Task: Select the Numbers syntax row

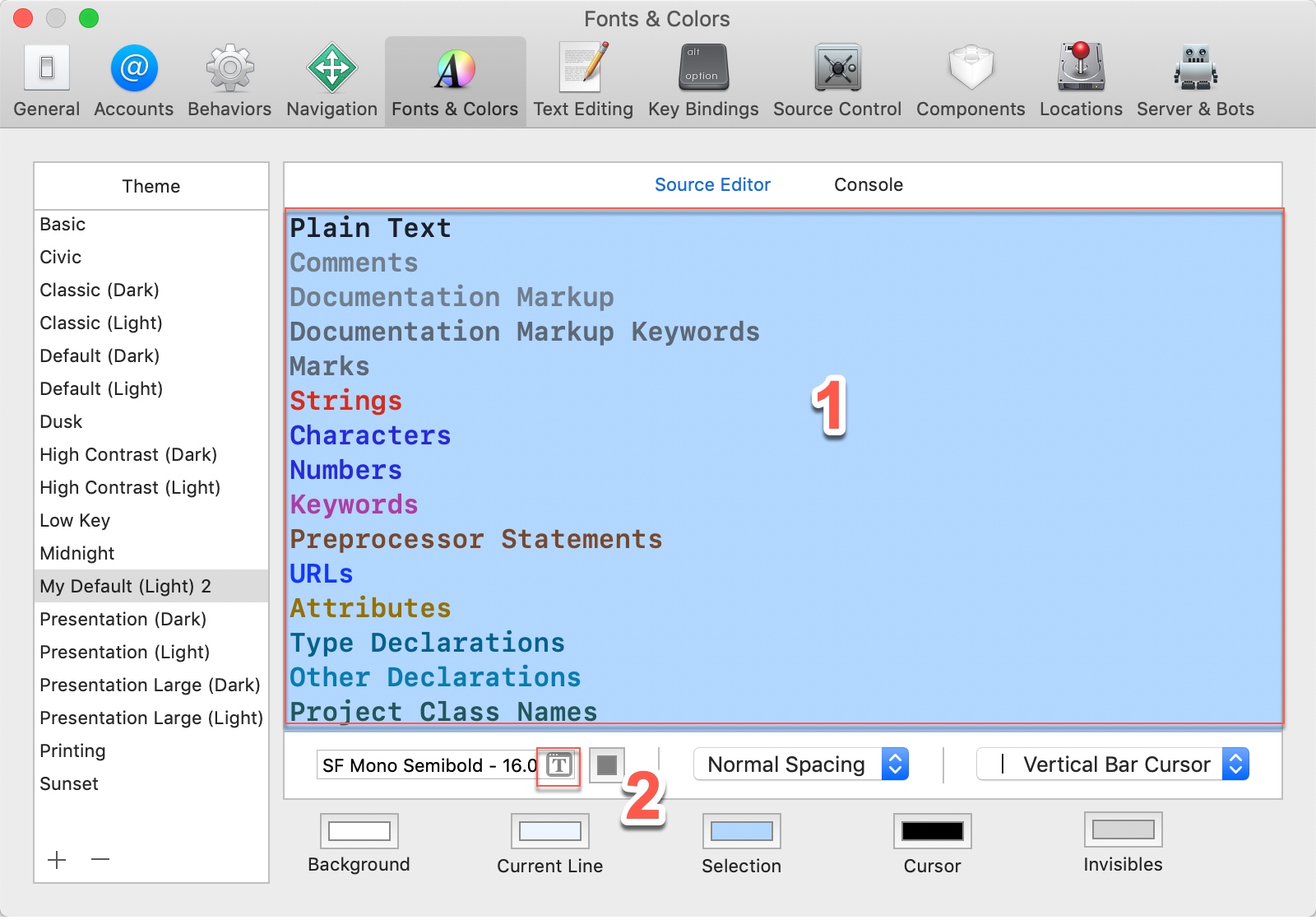Action: pos(784,470)
